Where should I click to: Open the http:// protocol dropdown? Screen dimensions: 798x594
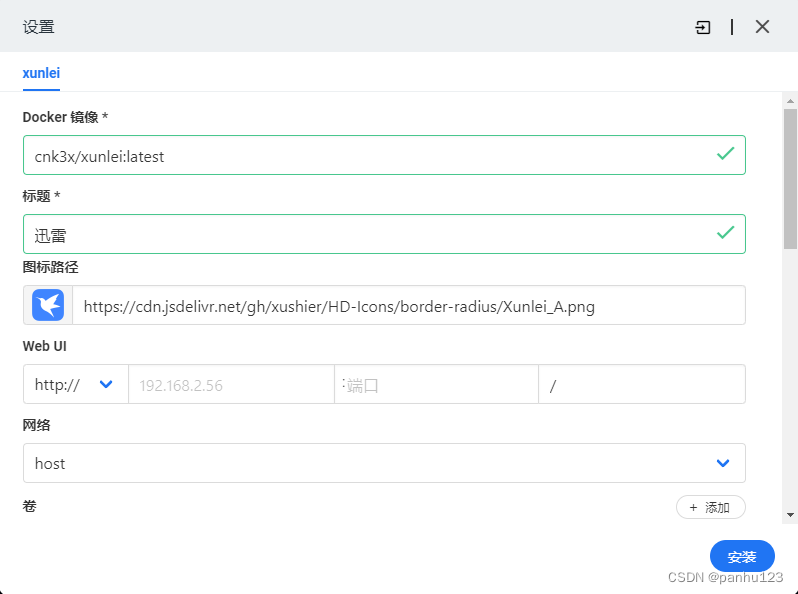click(75, 384)
